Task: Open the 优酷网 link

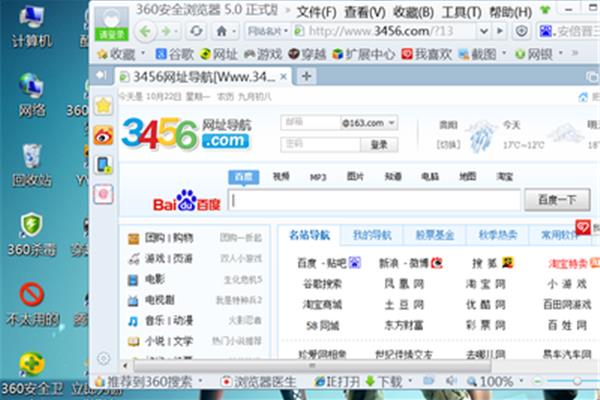Action: click(486, 305)
